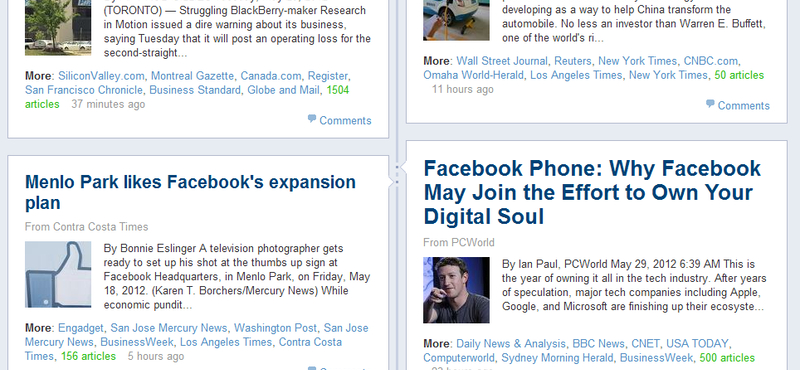Image resolution: width=800 pixels, height=370 pixels.
Task: Open the headline Menlo Park likes Facebook's expansion plan
Action: 190,192
